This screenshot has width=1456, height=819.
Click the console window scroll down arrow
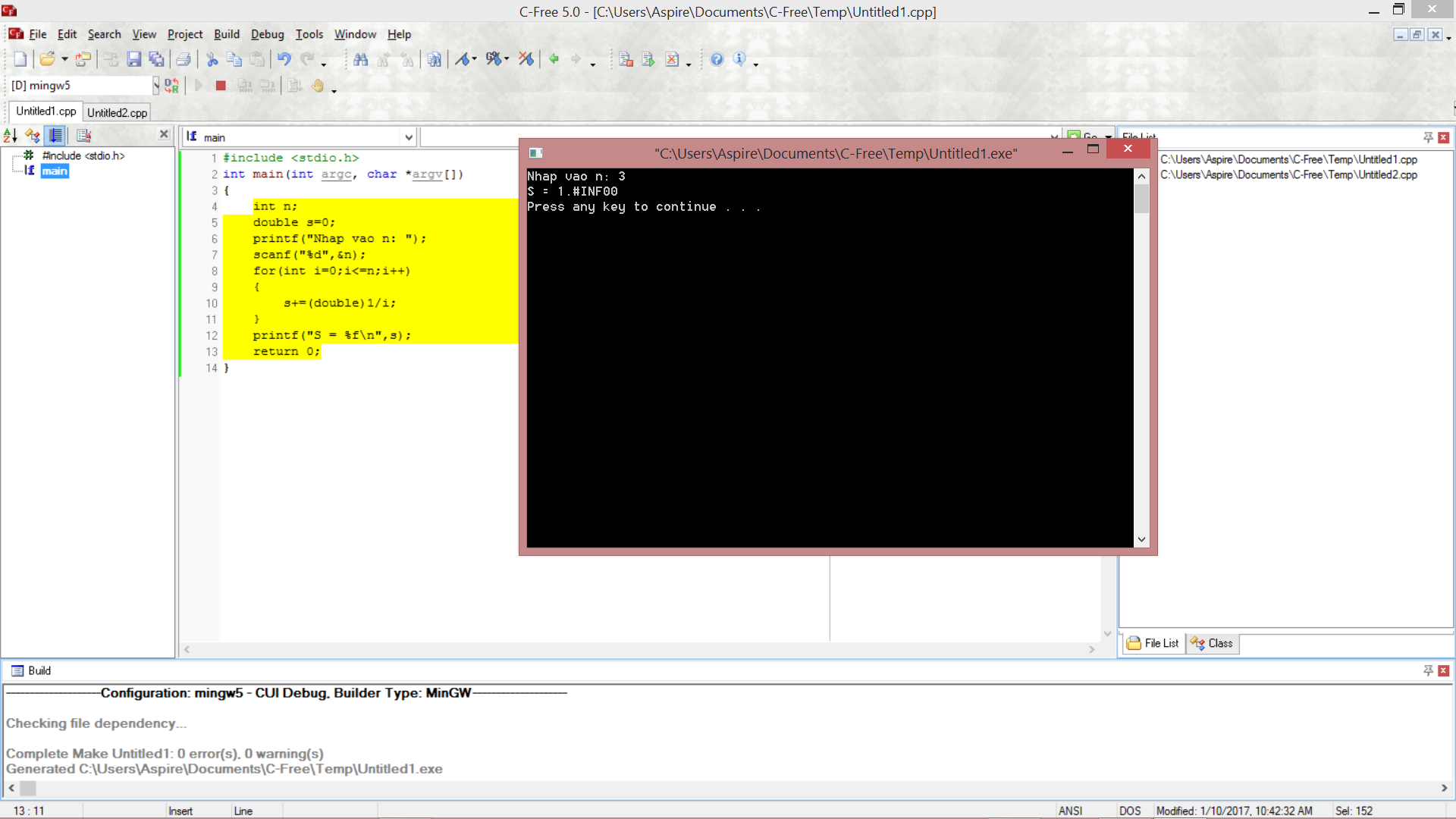[1141, 540]
